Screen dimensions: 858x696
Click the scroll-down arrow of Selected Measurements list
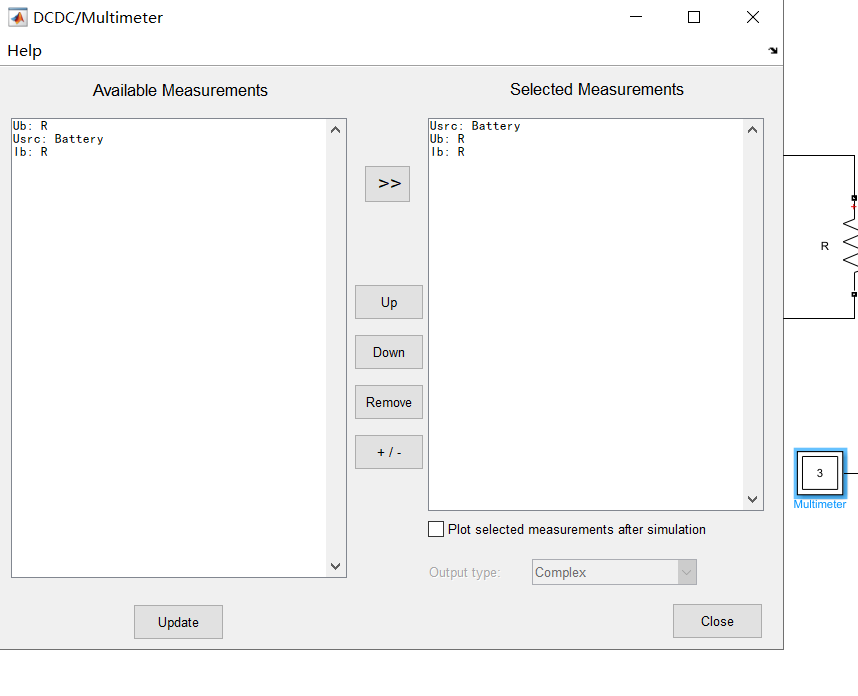click(x=752, y=498)
